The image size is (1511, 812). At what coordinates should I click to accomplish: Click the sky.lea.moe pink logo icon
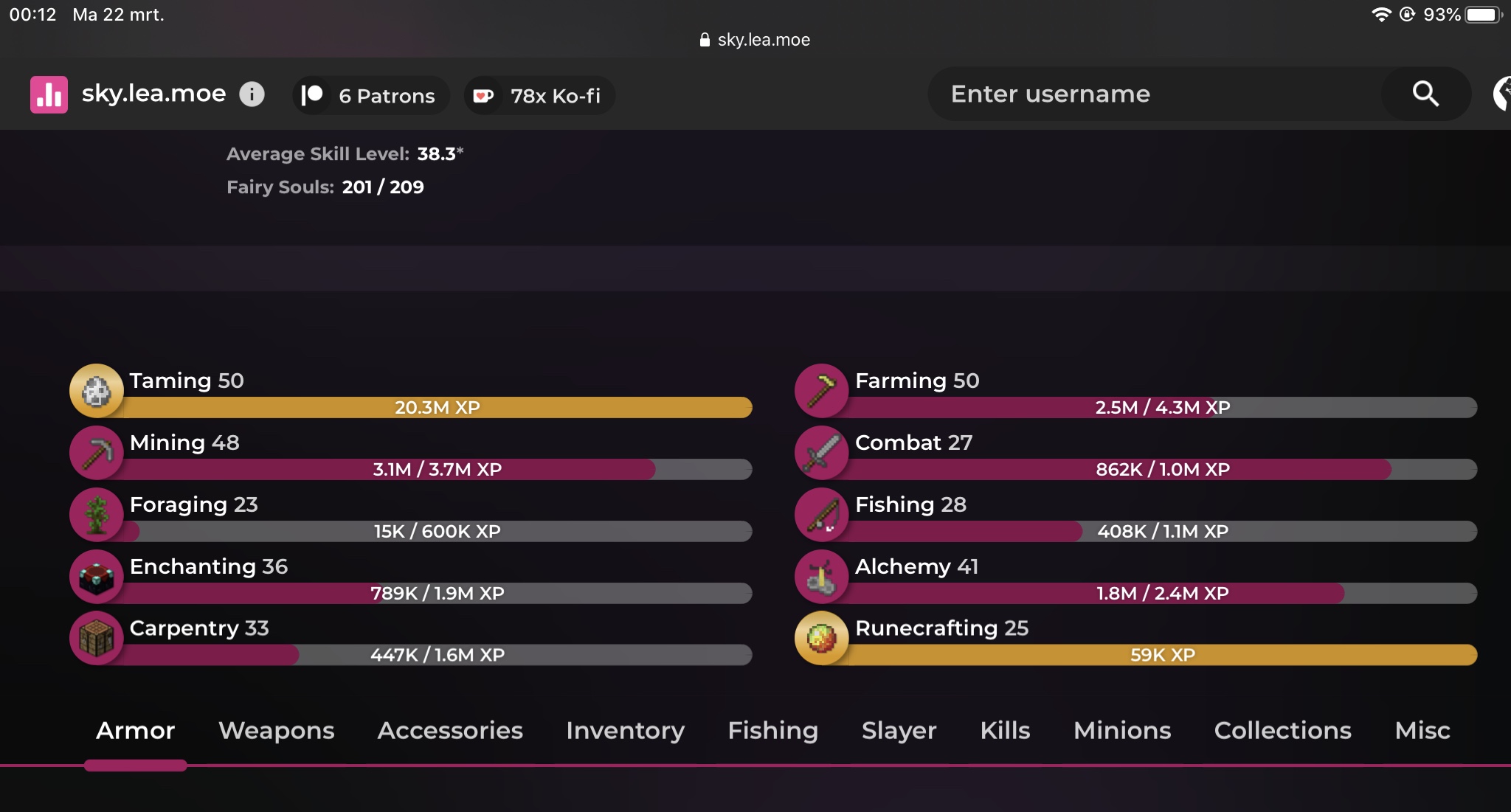(x=49, y=94)
